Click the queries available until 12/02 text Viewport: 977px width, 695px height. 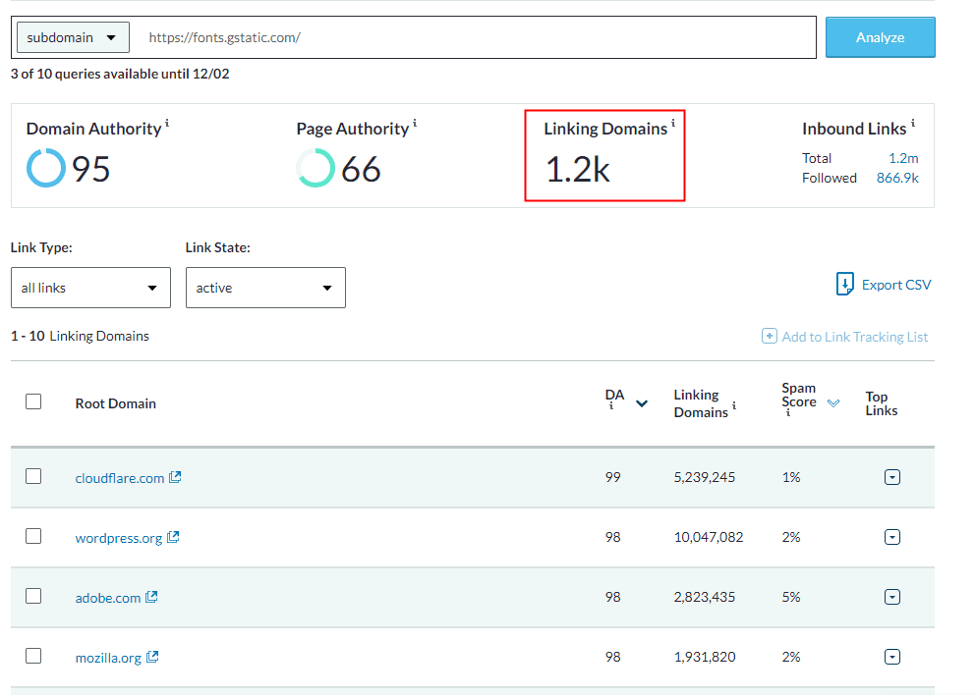[x=120, y=74]
